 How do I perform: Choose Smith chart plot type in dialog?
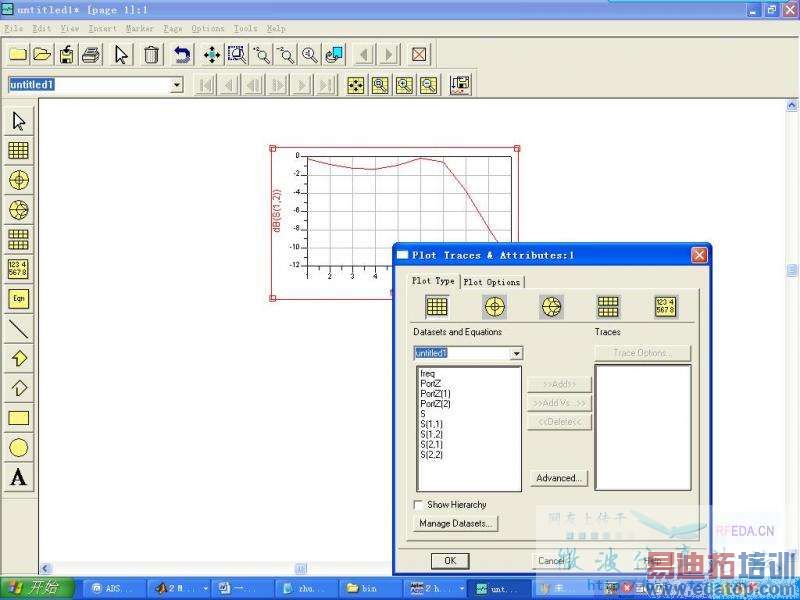(552, 307)
